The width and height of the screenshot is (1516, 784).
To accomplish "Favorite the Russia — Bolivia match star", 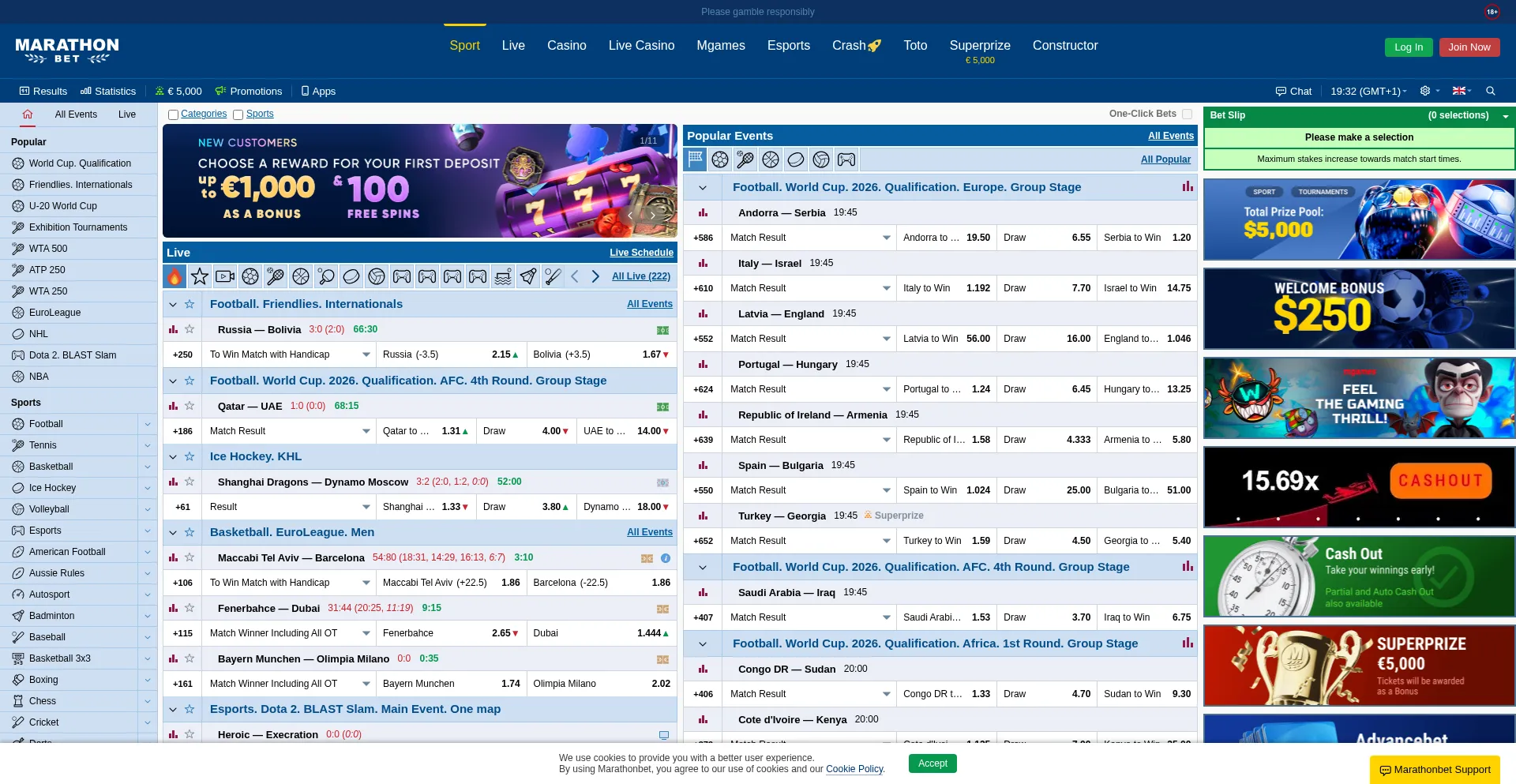I will [x=189, y=329].
